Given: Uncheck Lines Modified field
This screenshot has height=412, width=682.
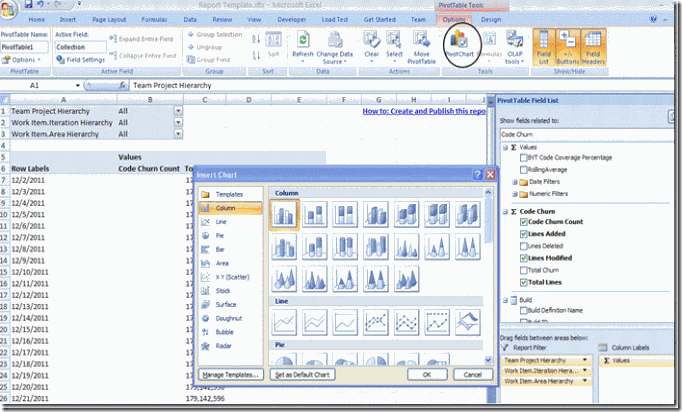Looking at the screenshot, I should [x=524, y=258].
